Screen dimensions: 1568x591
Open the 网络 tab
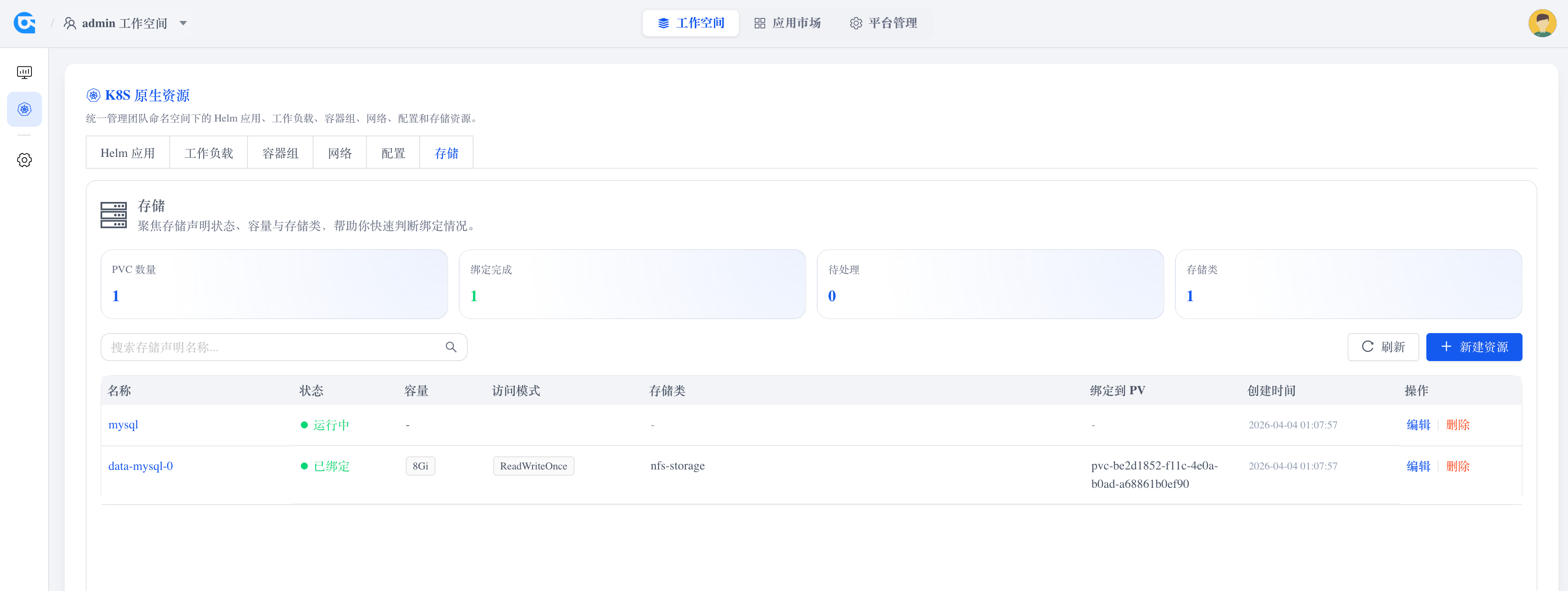tap(339, 152)
